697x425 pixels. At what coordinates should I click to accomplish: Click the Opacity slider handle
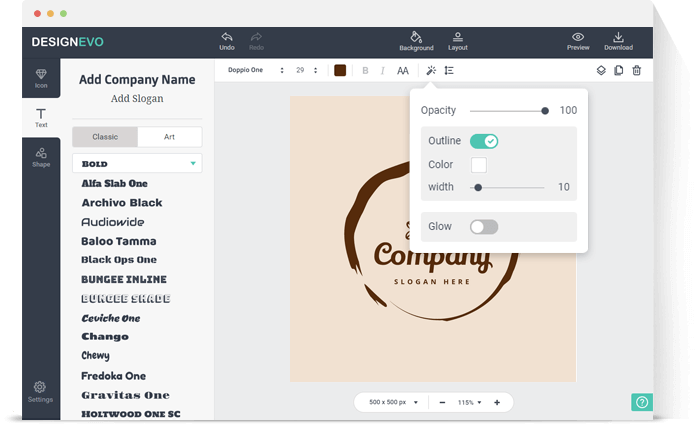(545, 111)
